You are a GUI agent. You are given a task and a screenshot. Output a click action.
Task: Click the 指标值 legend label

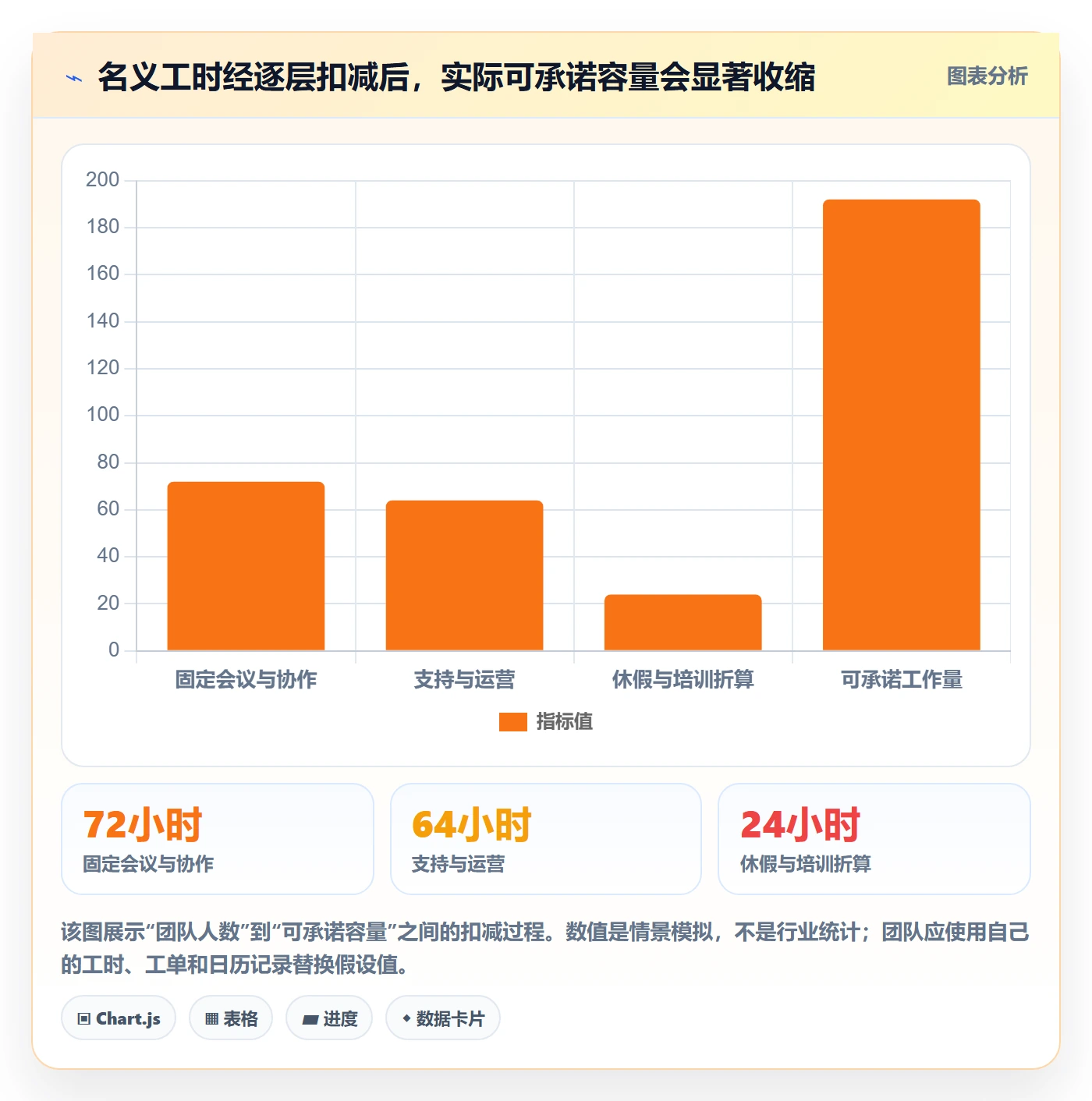565,722
